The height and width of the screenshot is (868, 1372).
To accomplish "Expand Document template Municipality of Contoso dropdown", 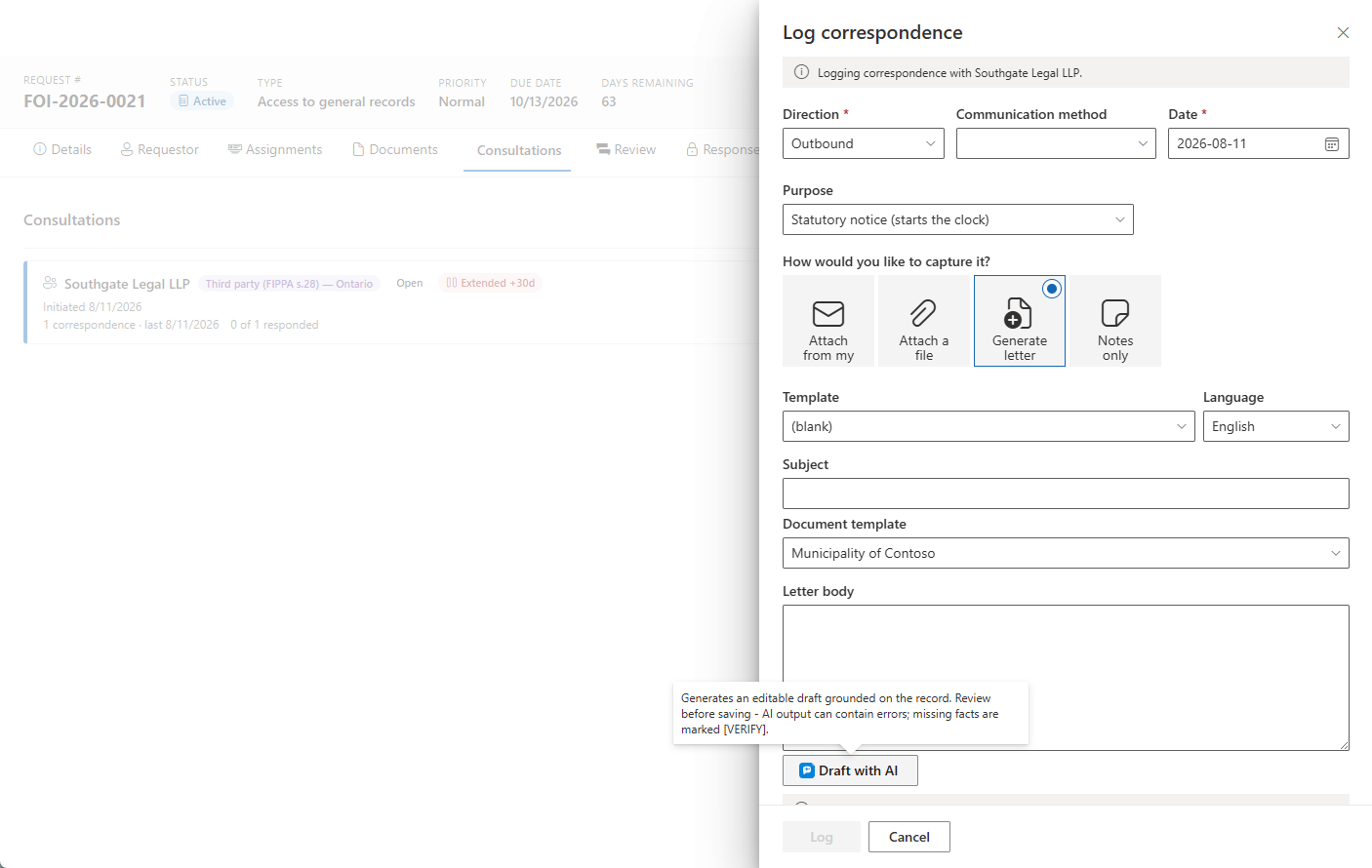I will (1066, 553).
